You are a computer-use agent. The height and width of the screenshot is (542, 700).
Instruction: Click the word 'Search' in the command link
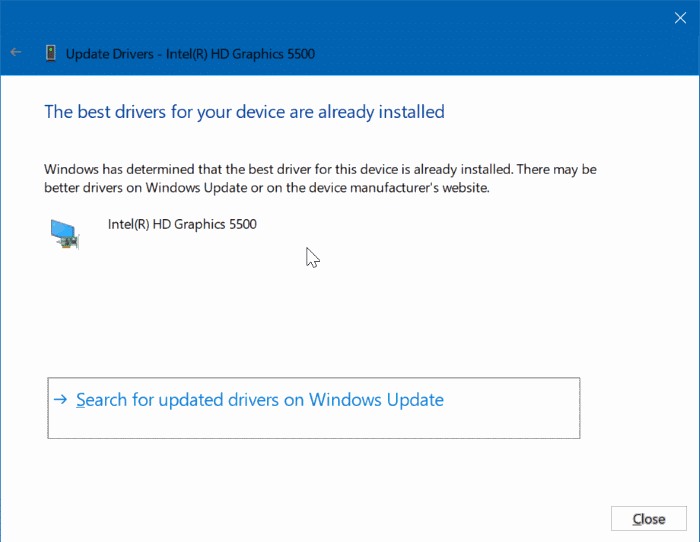[x=101, y=400]
